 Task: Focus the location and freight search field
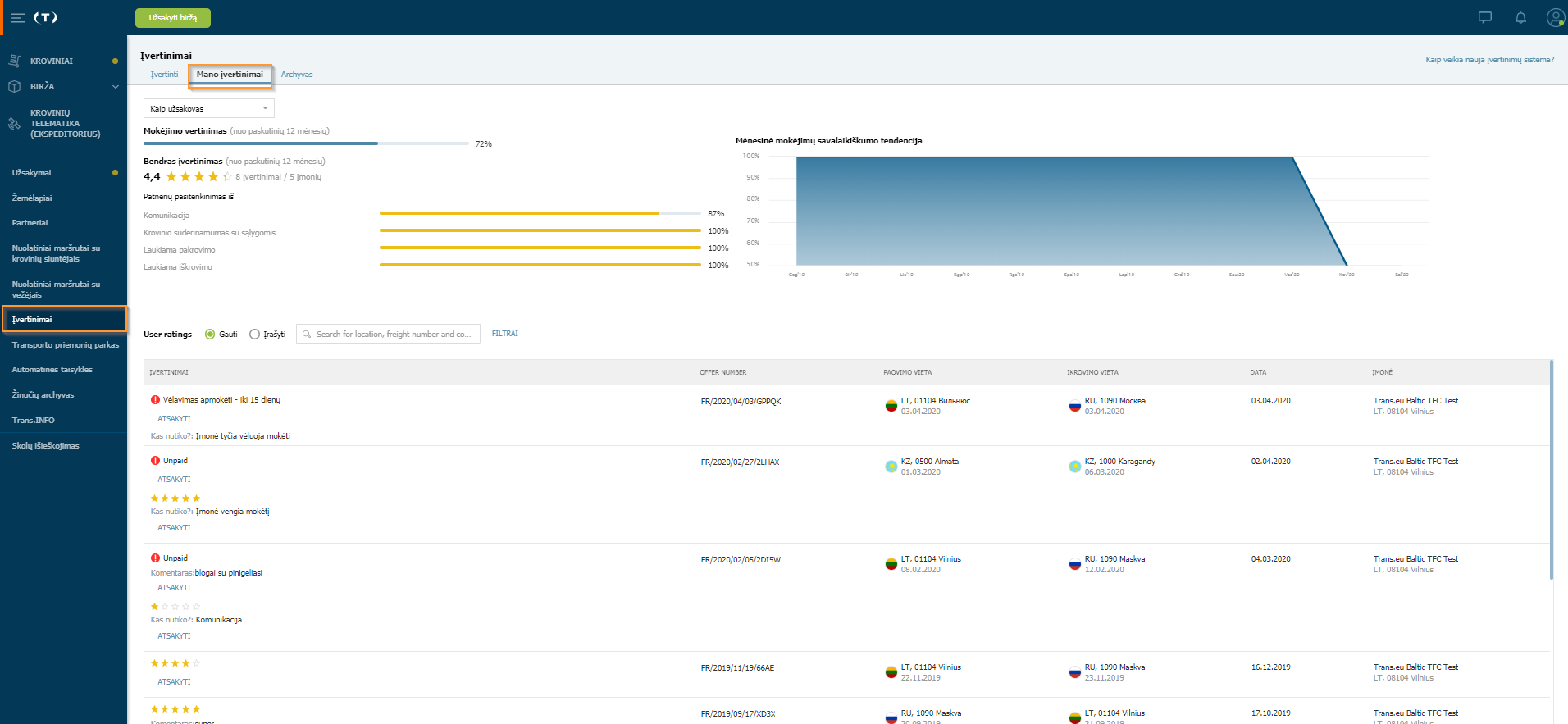coord(388,335)
